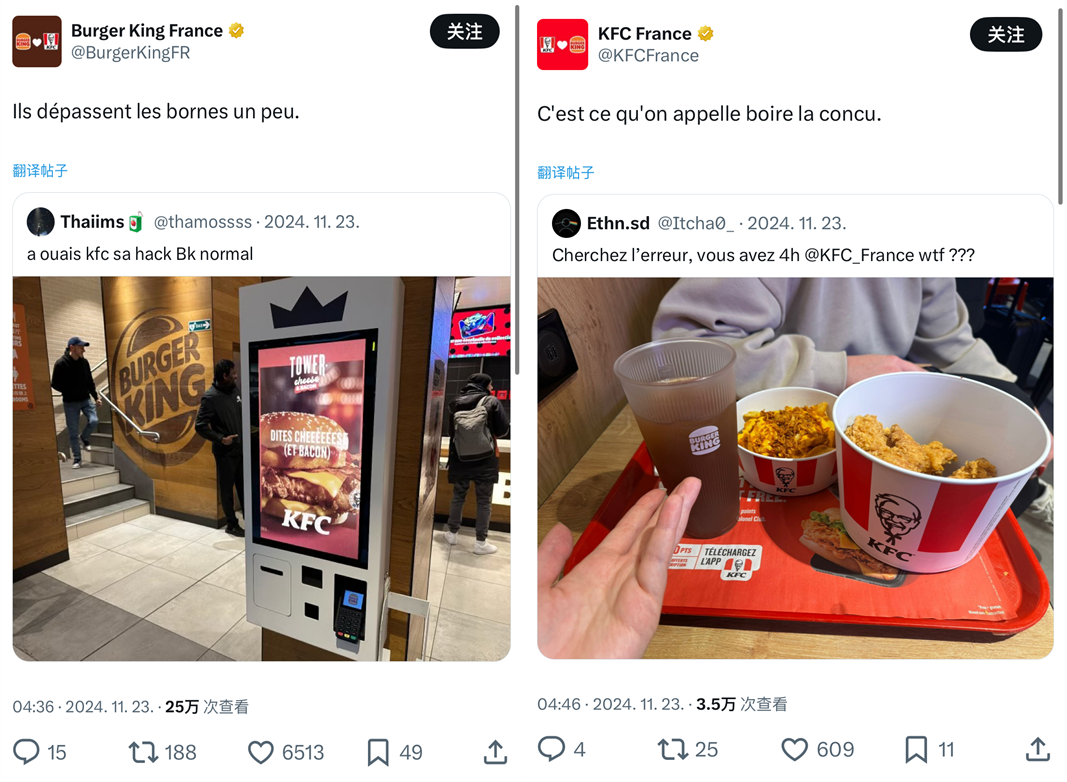Bookmark the KFC France post
1067x782 pixels.
tap(916, 749)
